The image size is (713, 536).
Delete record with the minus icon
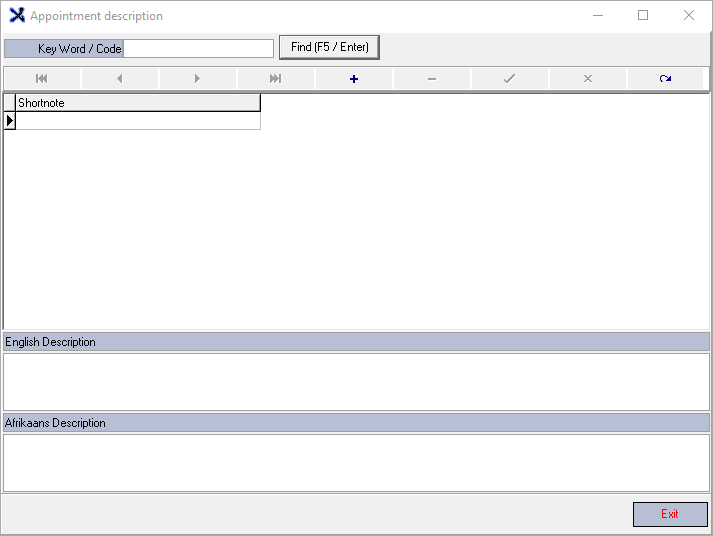pos(432,79)
